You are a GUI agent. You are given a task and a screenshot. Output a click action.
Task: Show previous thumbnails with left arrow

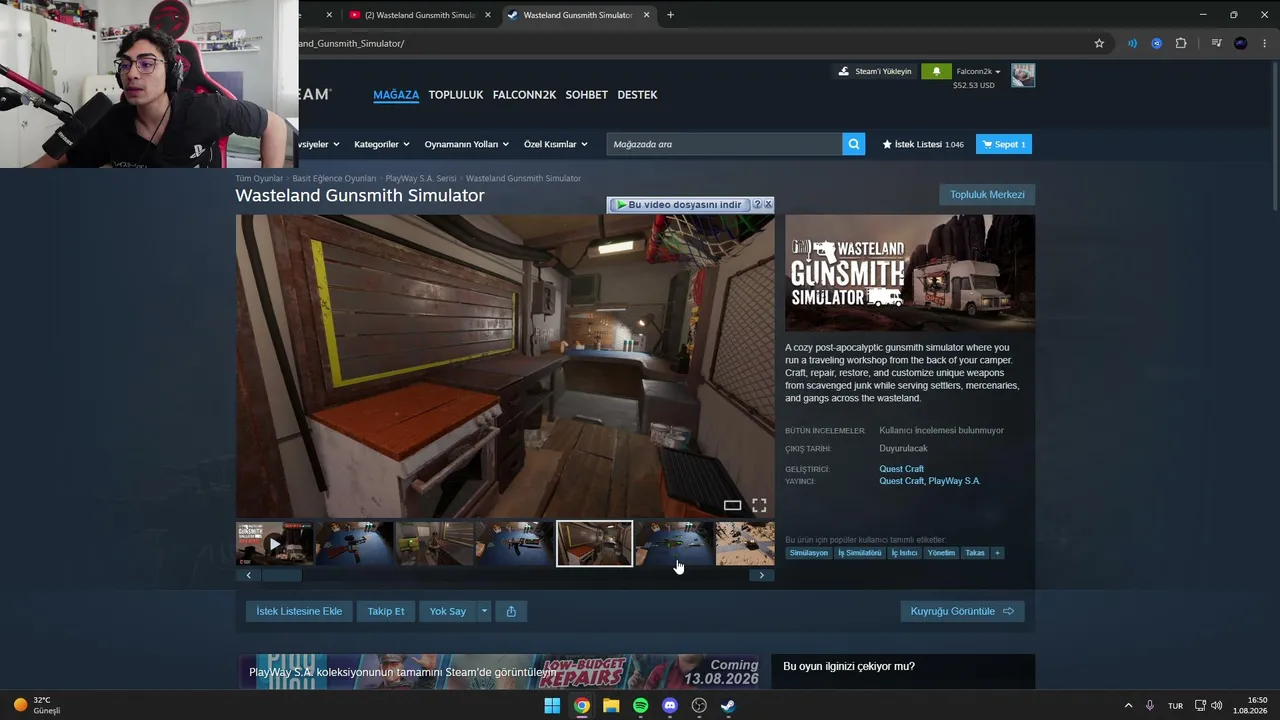point(248,575)
